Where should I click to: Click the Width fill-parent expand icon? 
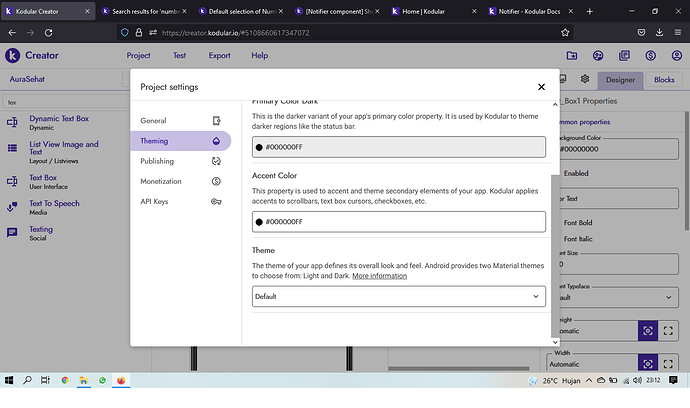668,364
